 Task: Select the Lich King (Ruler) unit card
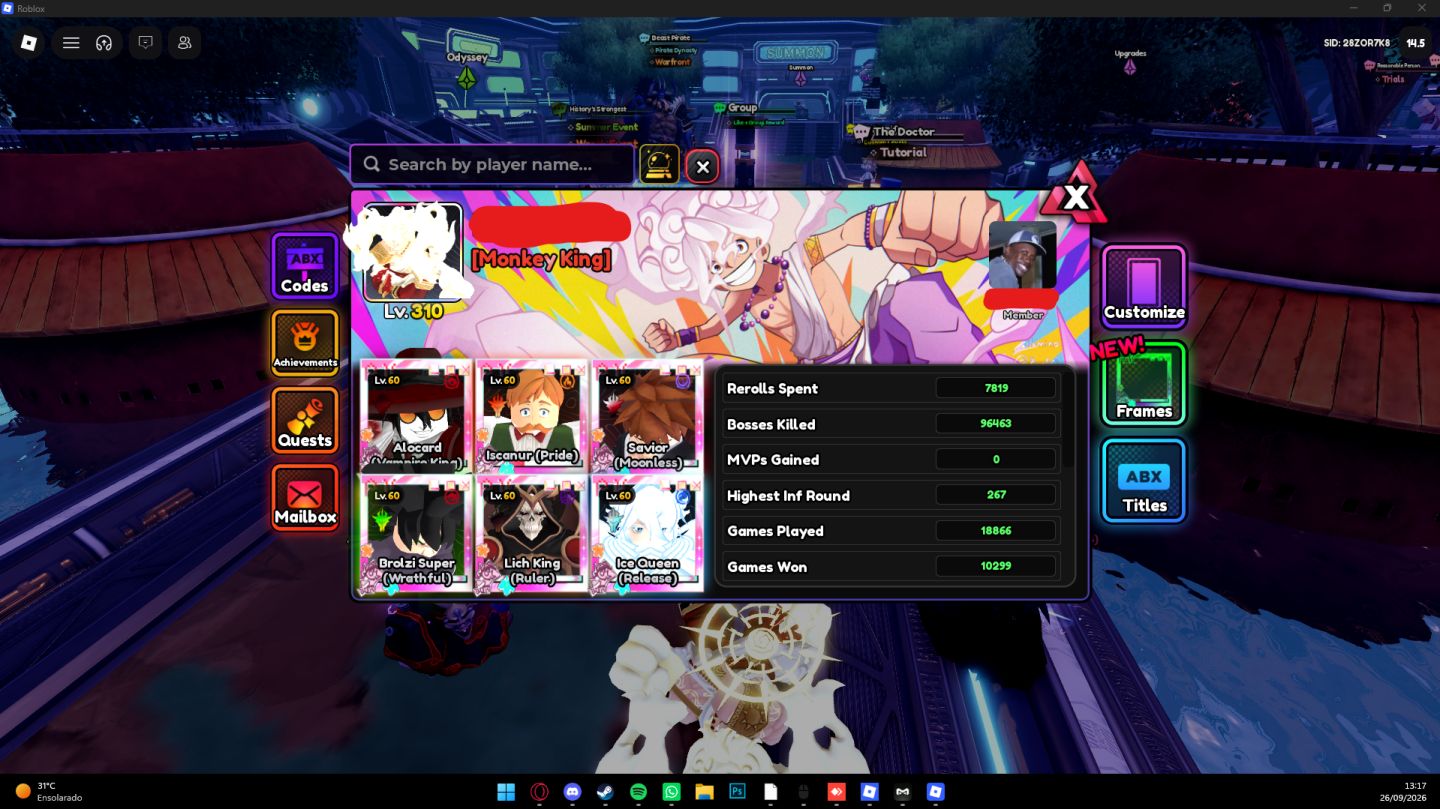coord(532,533)
